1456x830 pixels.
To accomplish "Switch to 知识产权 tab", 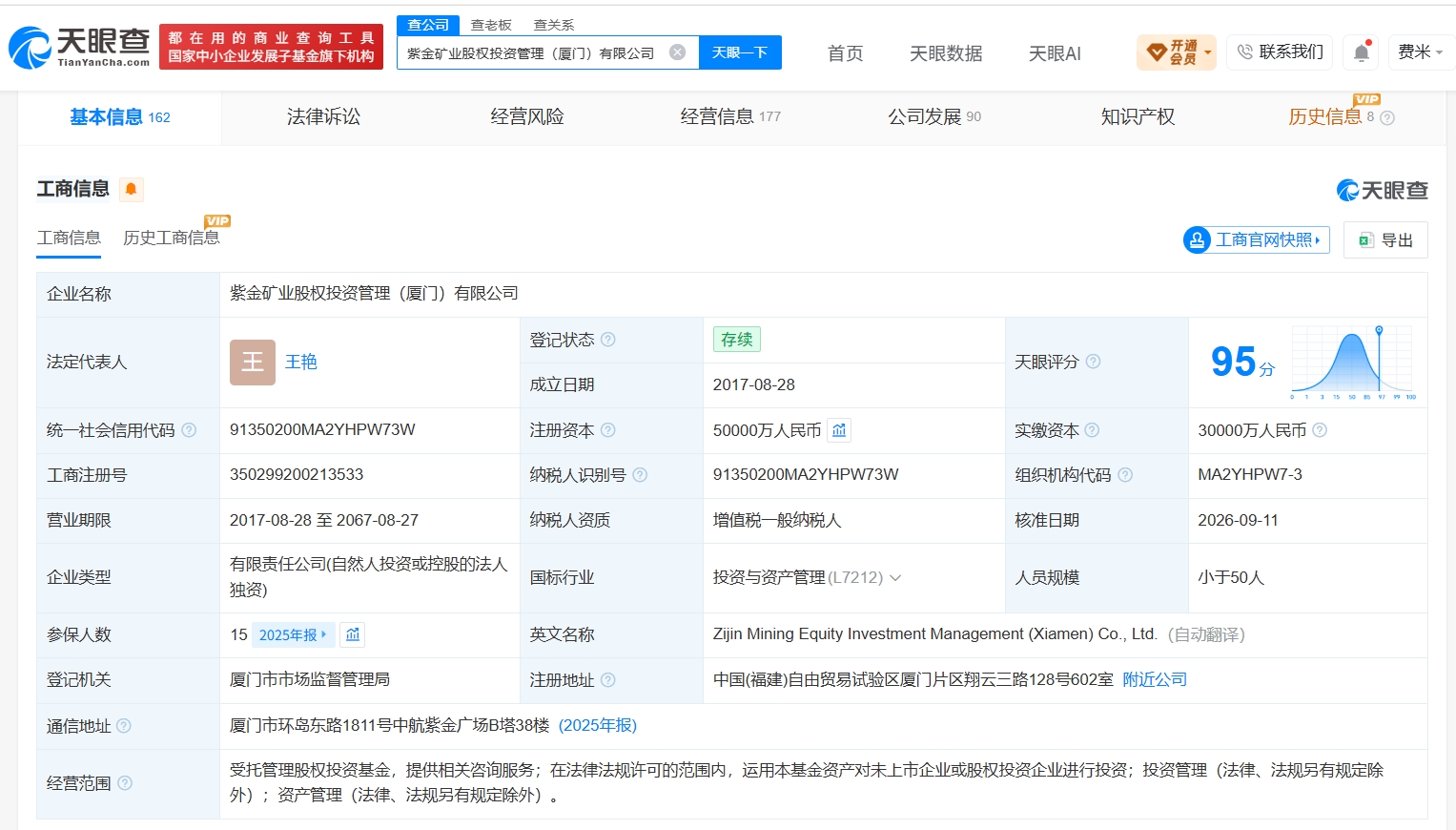I will pyautogui.click(x=1138, y=117).
